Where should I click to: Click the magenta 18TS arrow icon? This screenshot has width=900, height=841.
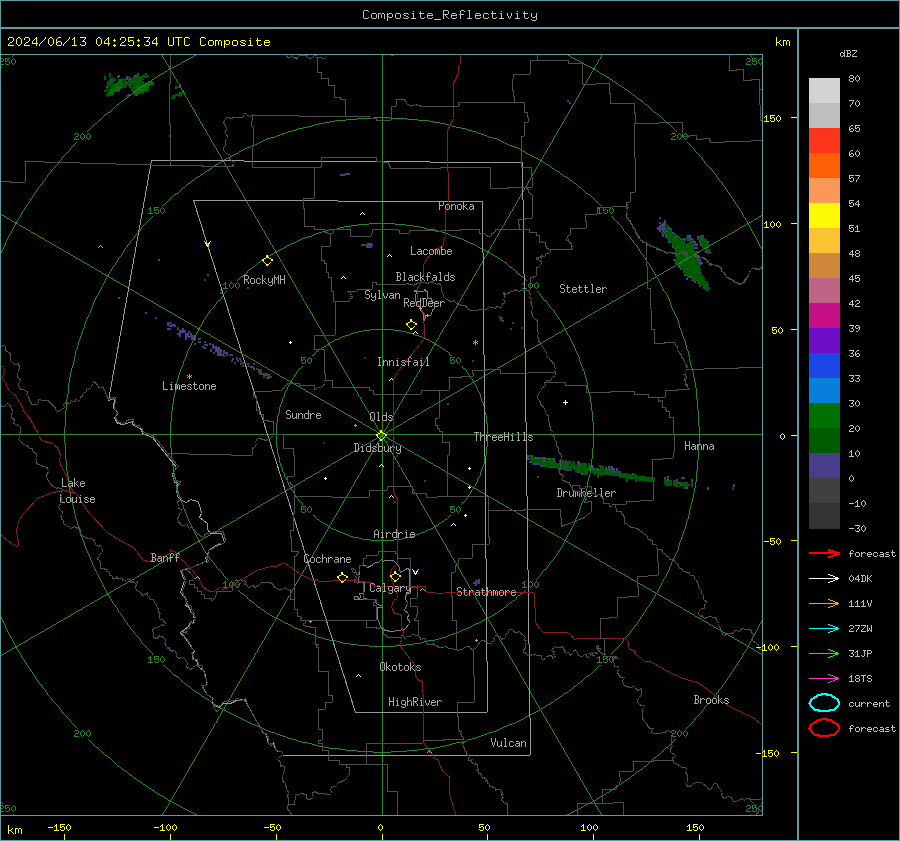pyautogui.click(x=824, y=679)
